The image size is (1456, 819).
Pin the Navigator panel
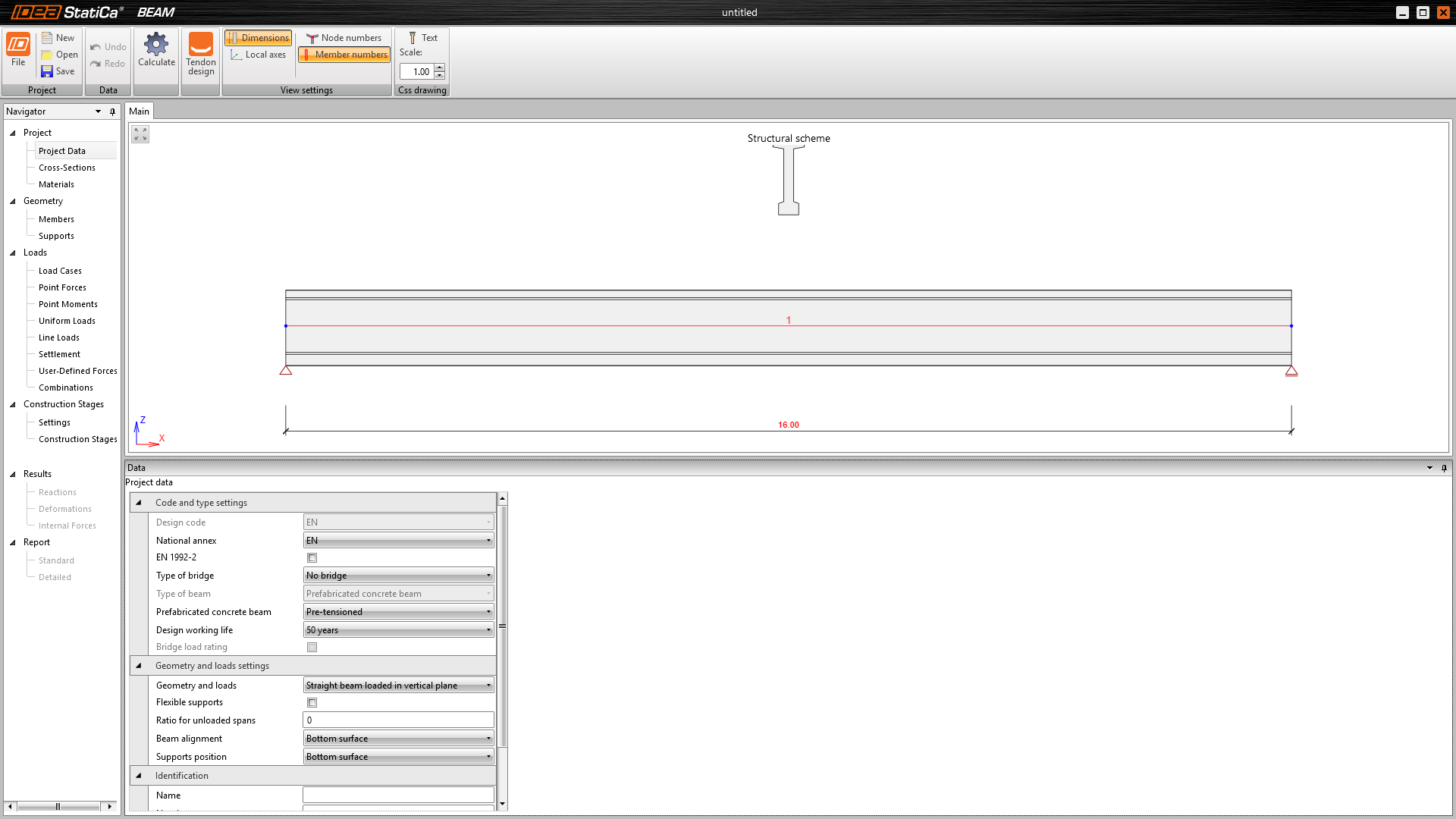coord(112,111)
